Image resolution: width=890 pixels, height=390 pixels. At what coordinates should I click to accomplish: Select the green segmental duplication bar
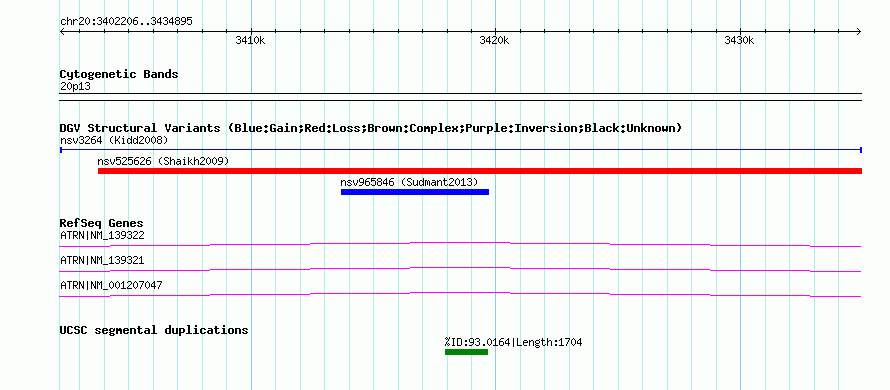tap(467, 352)
